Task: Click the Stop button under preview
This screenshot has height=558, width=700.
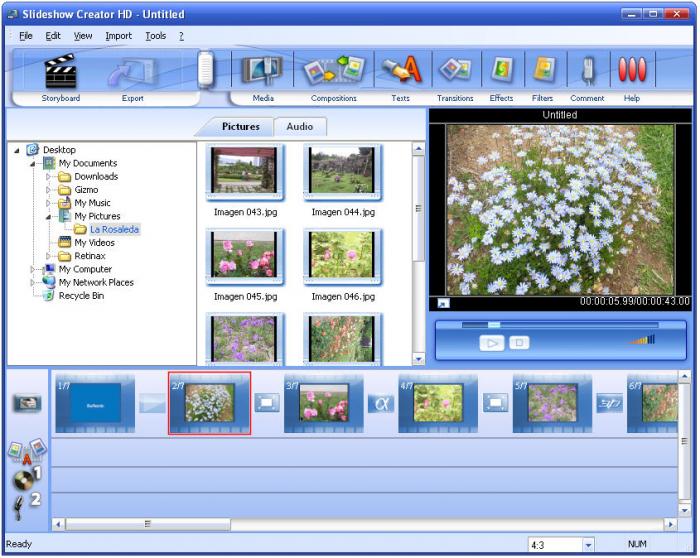Action: point(519,343)
